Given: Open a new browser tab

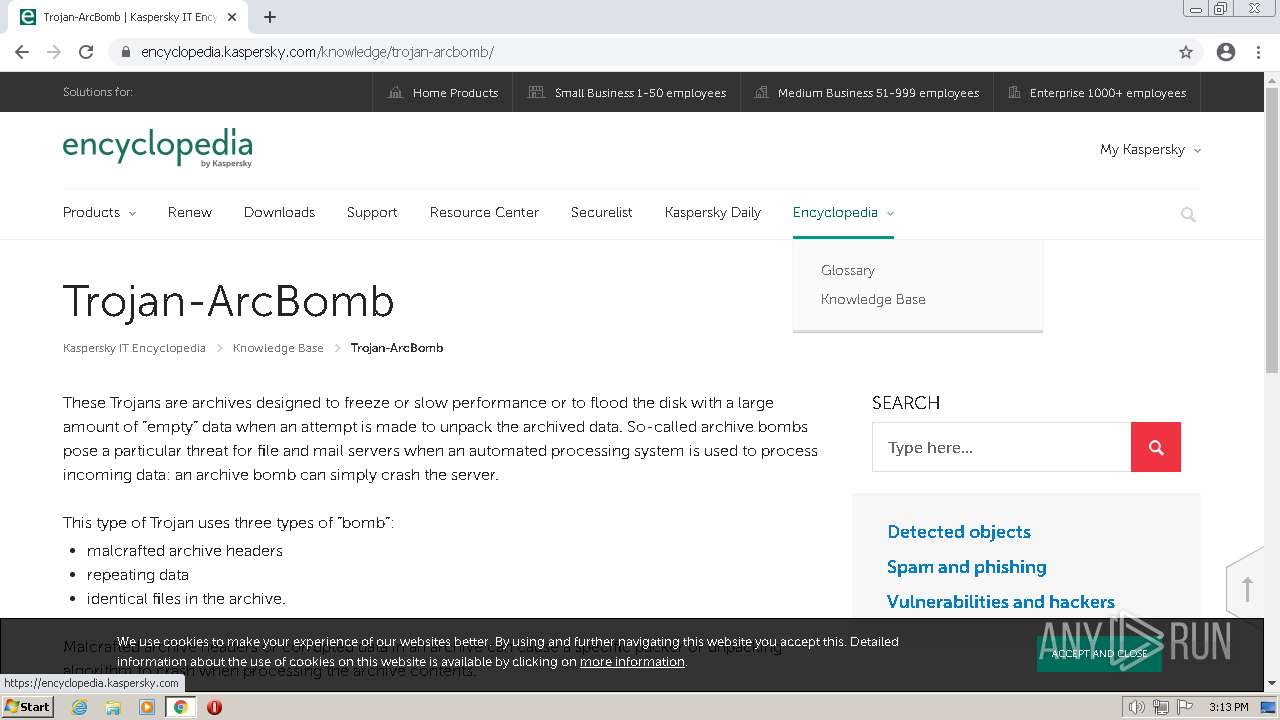Looking at the screenshot, I should (x=270, y=17).
